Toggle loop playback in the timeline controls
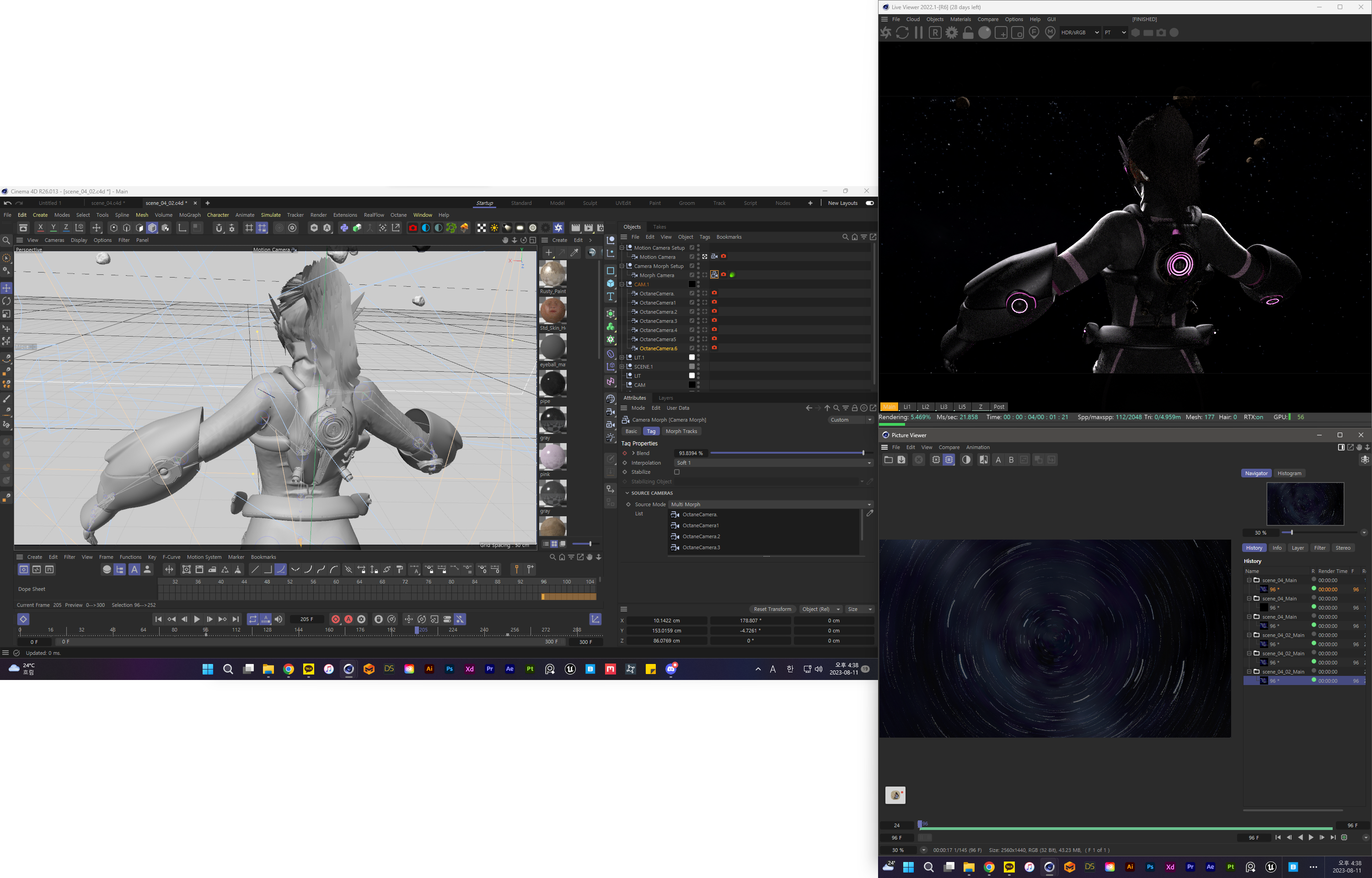This screenshot has height=878, width=1372. click(x=252, y=619)
